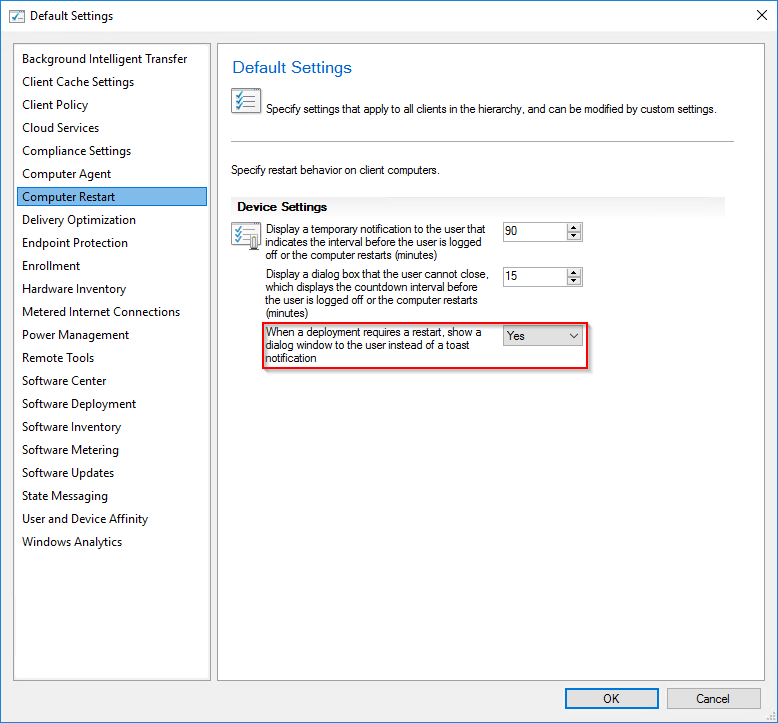Increase the dialog box countdown minutes value

point(574,271)
